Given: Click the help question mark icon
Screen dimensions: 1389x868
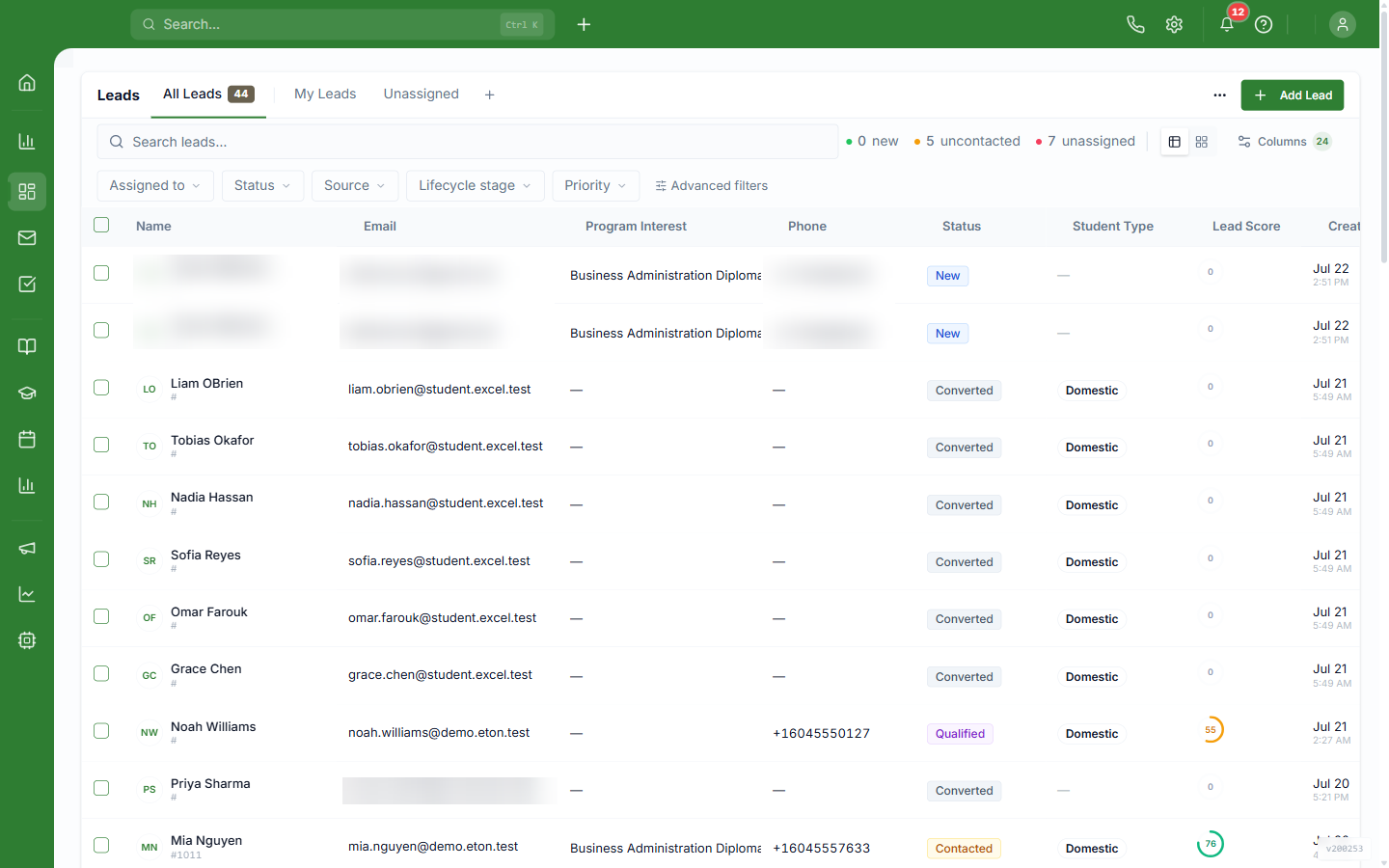Looking at the screenshot, I should pyautogui.click(x=1264, y=24).
